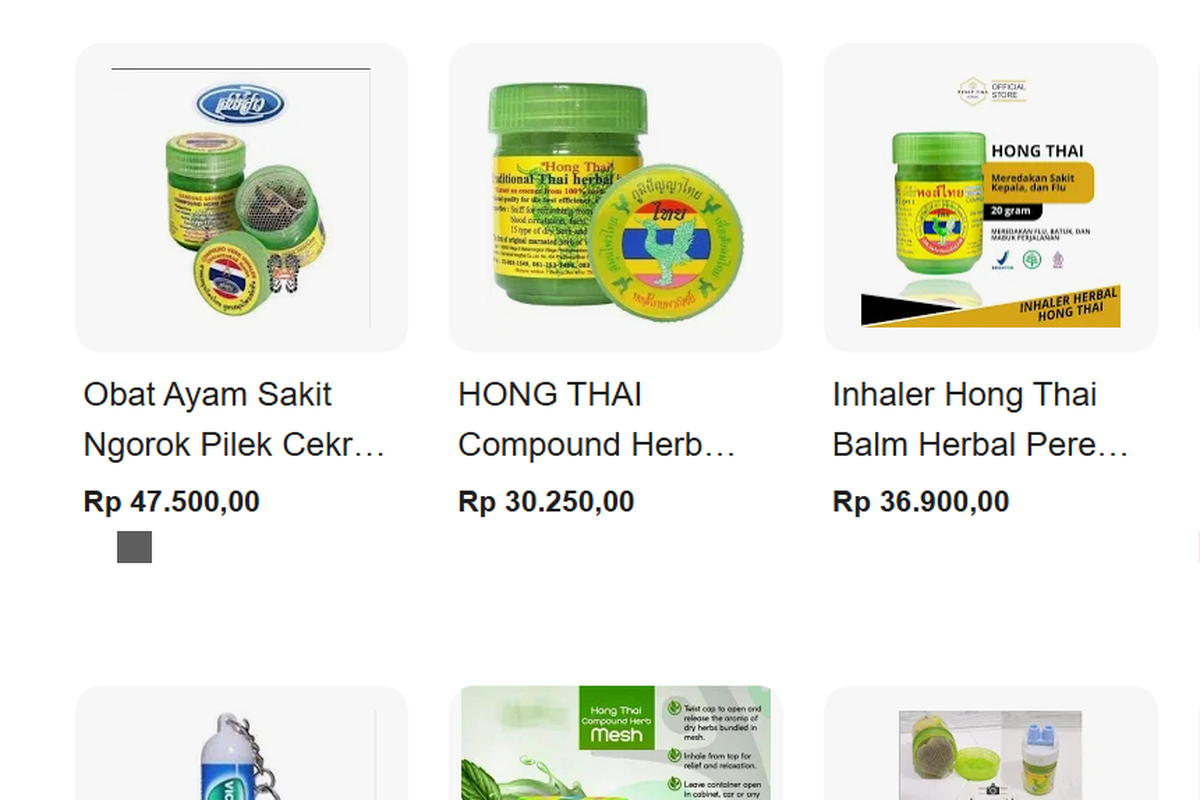Select the Rp 30.250,00 price
Image resolution: width=1200 pixels, height=800 pixels.
(x=546, y=502)
